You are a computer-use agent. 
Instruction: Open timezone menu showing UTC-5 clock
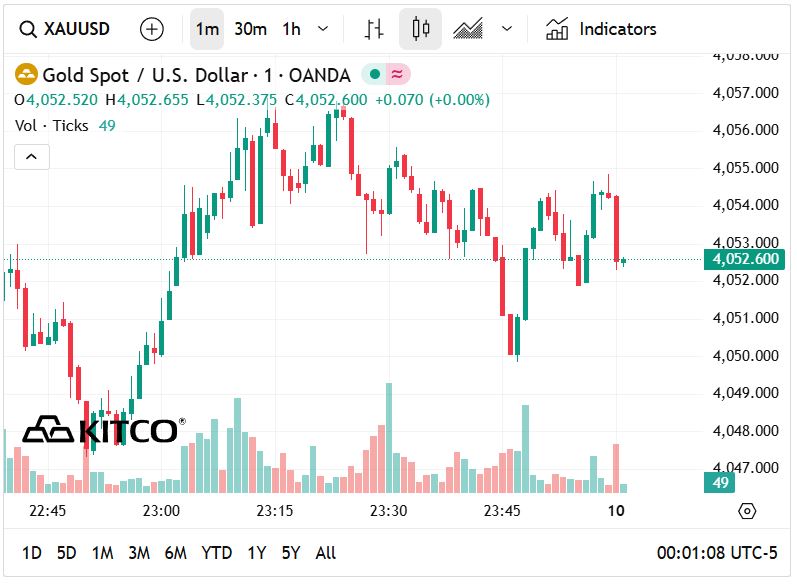716,553
